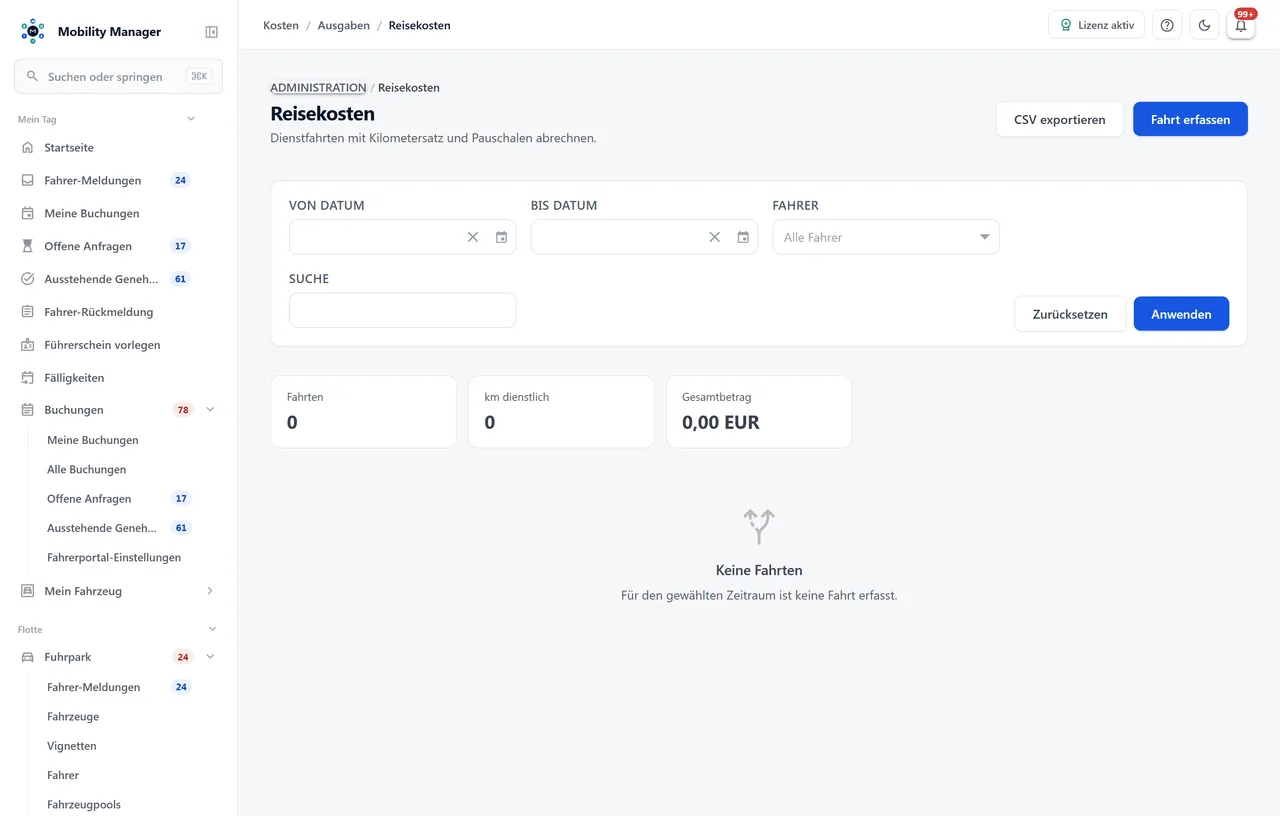Image resolution: width=1280 pixels, height=816 pixels.
Task: Click the Fahrt erfassen button
Action: pos(1190,119)
